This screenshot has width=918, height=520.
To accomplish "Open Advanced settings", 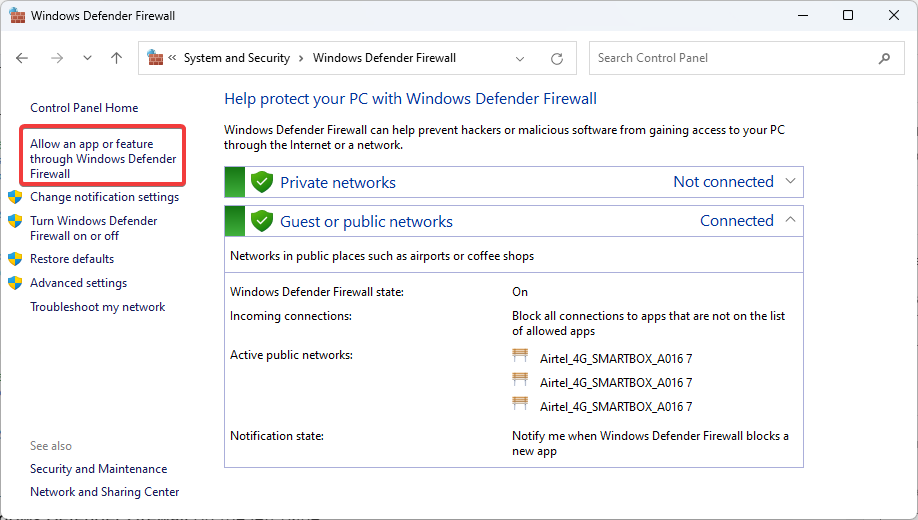I will click(78, 283).
